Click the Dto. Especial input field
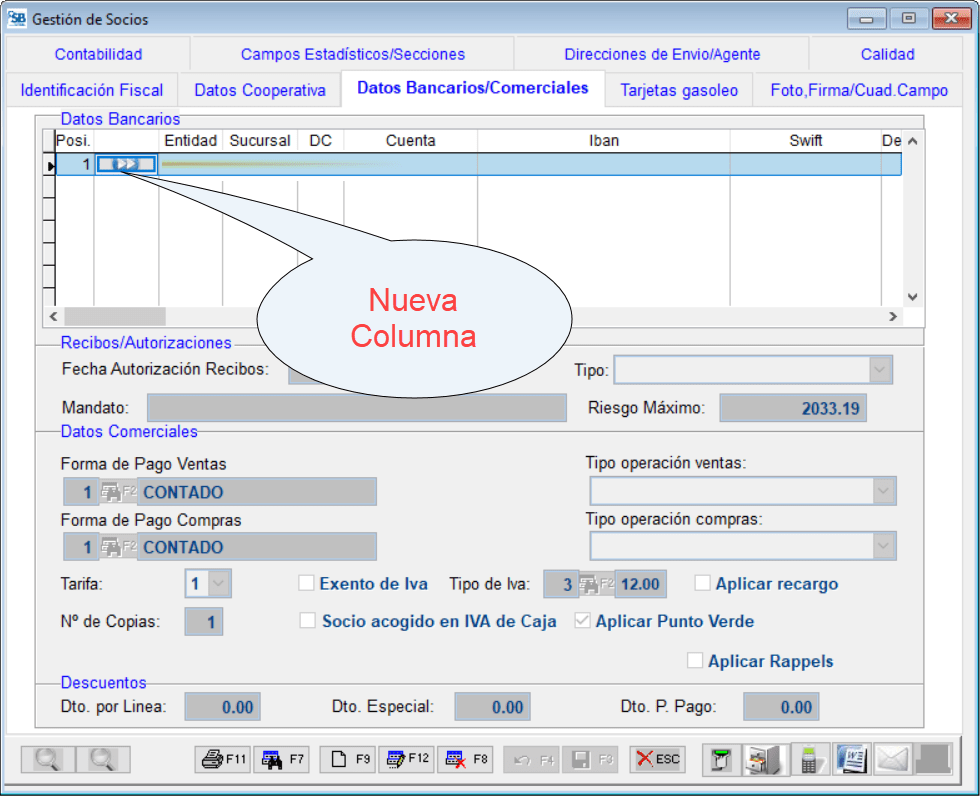 point(492,706)
